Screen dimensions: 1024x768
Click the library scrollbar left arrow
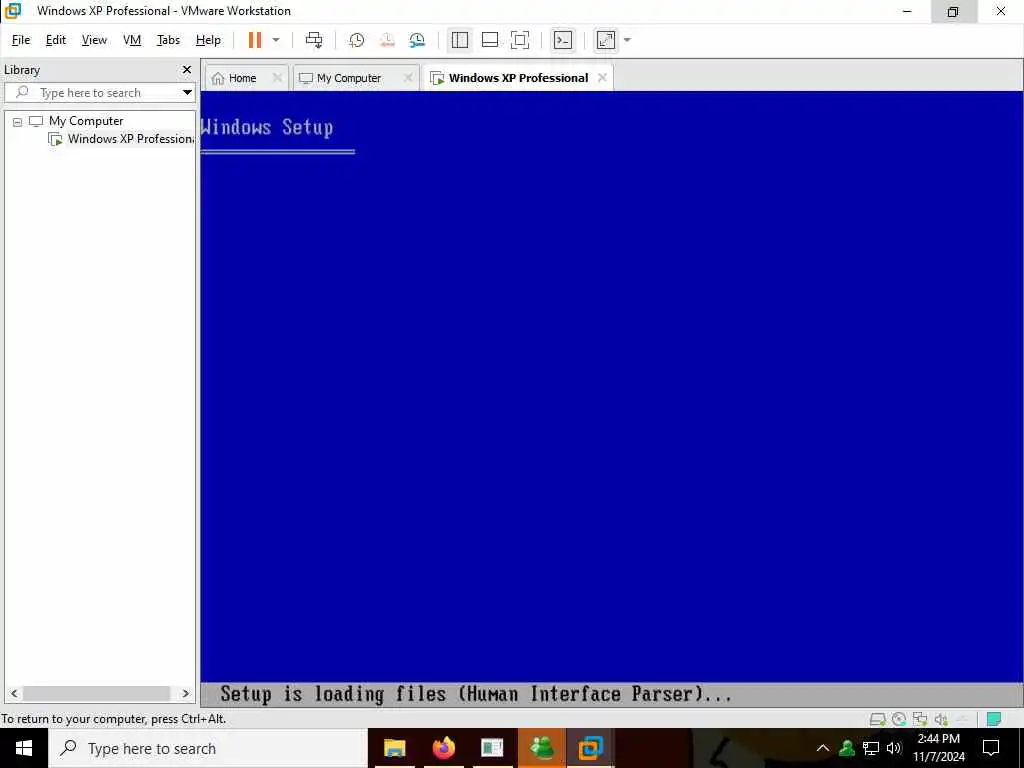(14, 694)
